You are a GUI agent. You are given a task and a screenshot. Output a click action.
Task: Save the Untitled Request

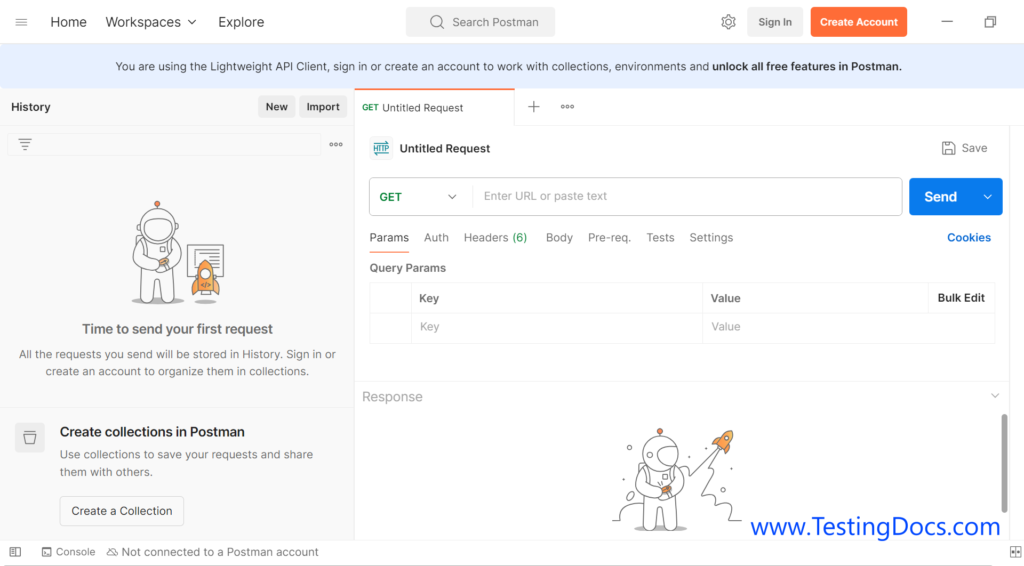(x=964, y=148)
